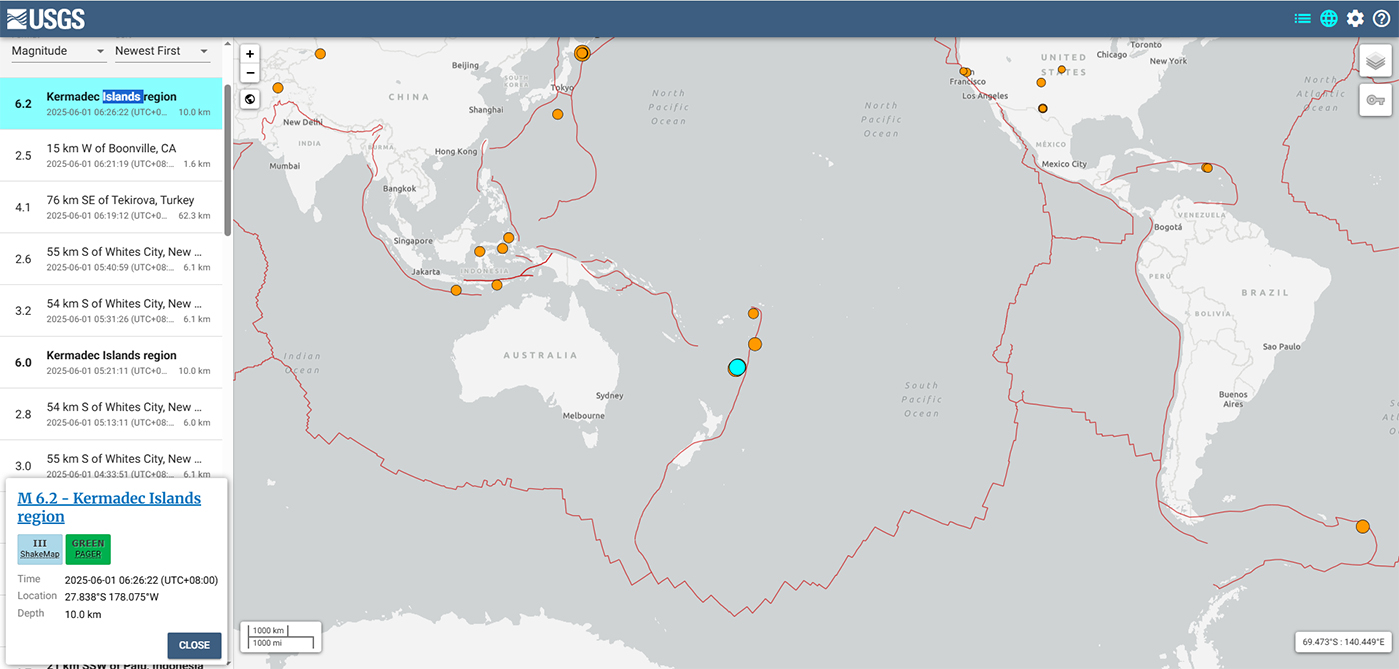Select the 15 km W of Boonville earthquake
This screenshot has width=1399, height=669.
coord(111,155)
